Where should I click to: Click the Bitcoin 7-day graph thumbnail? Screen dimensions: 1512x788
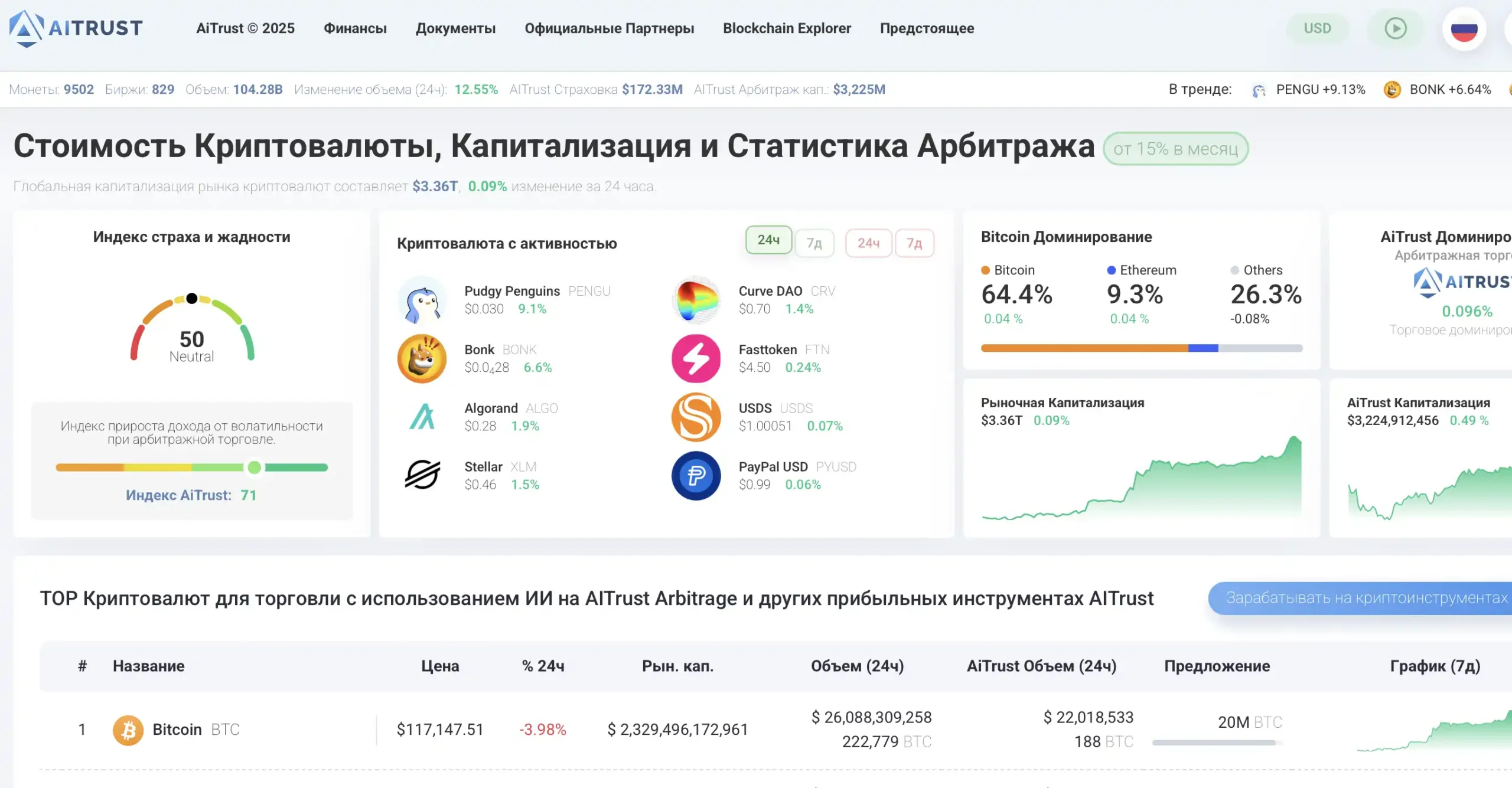click(1434, 730)
